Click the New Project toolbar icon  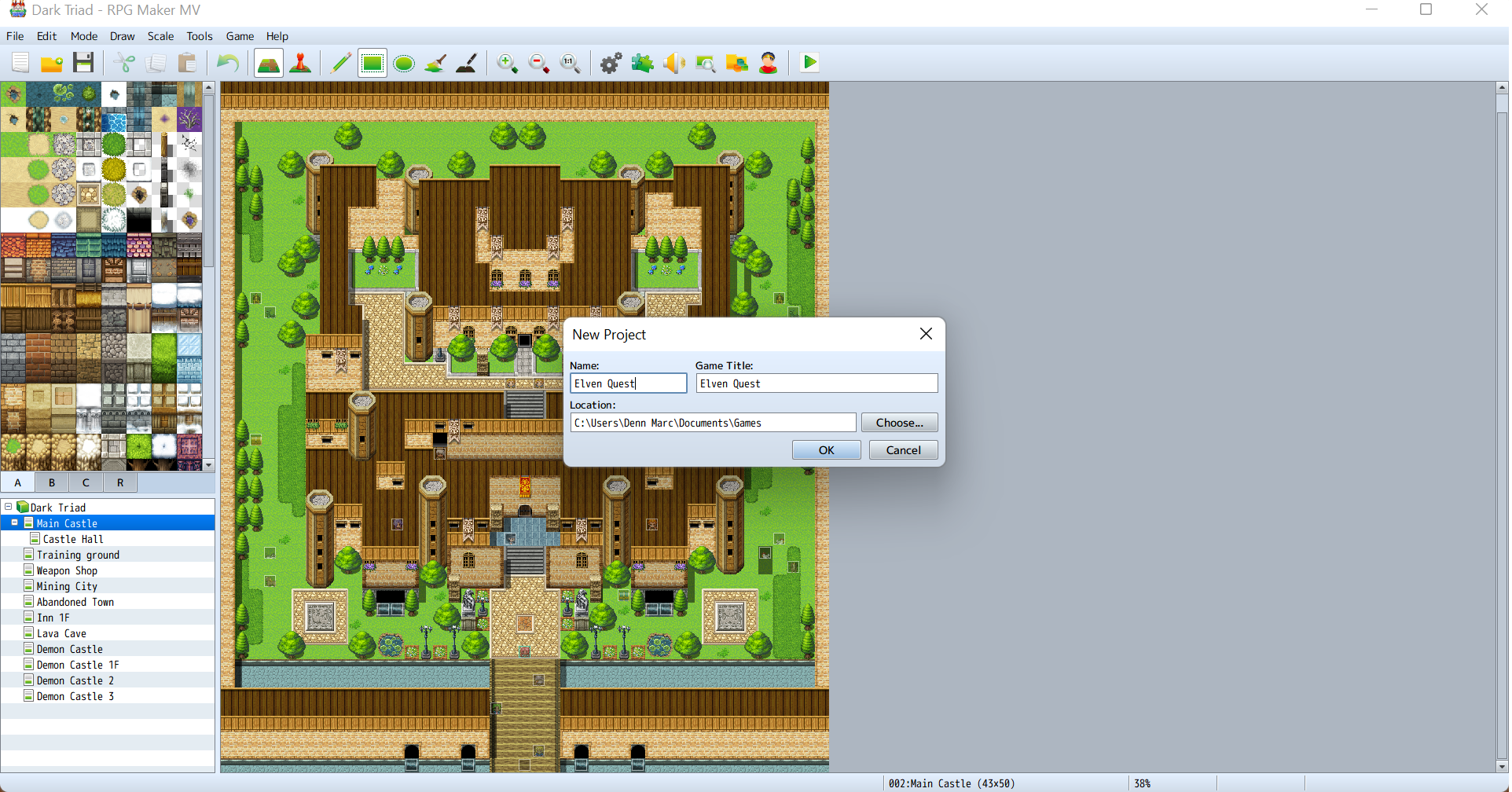pyautogui.click(x=20, y=63)
